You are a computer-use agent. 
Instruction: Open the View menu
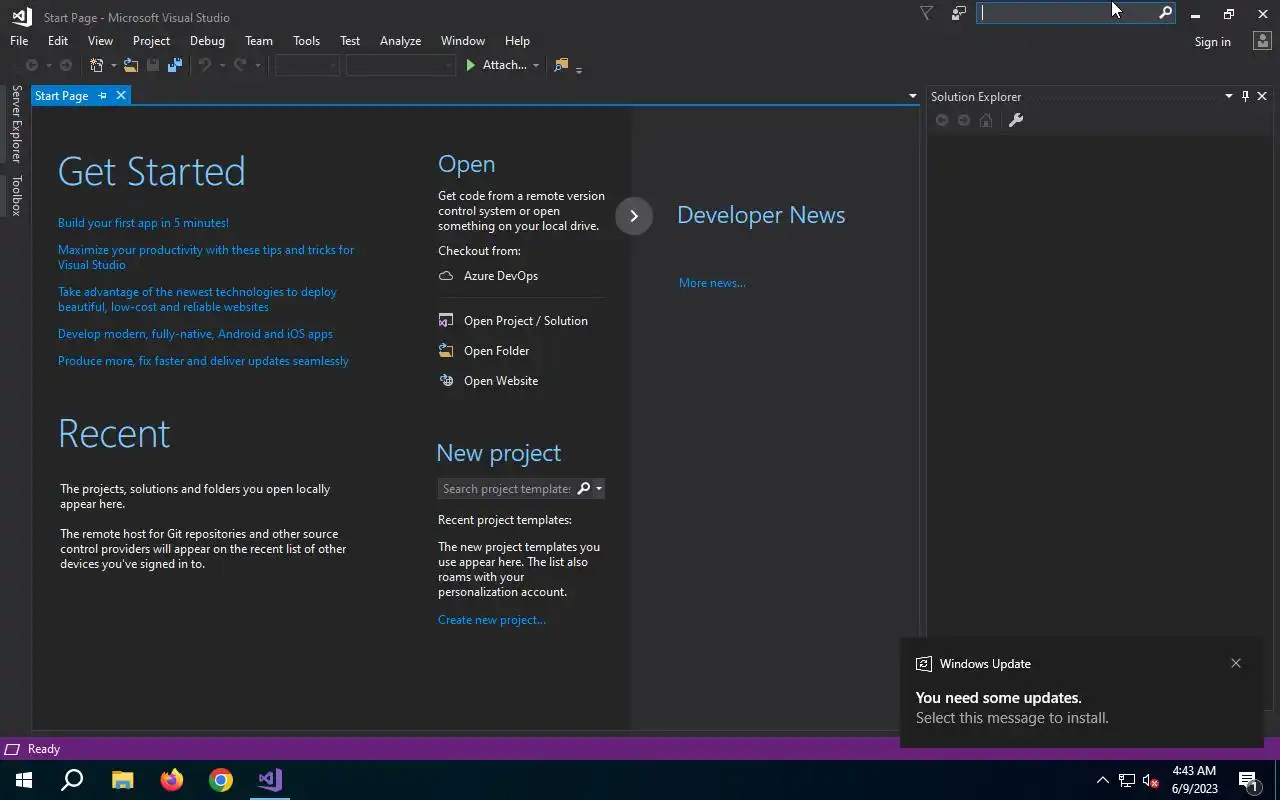100,41
